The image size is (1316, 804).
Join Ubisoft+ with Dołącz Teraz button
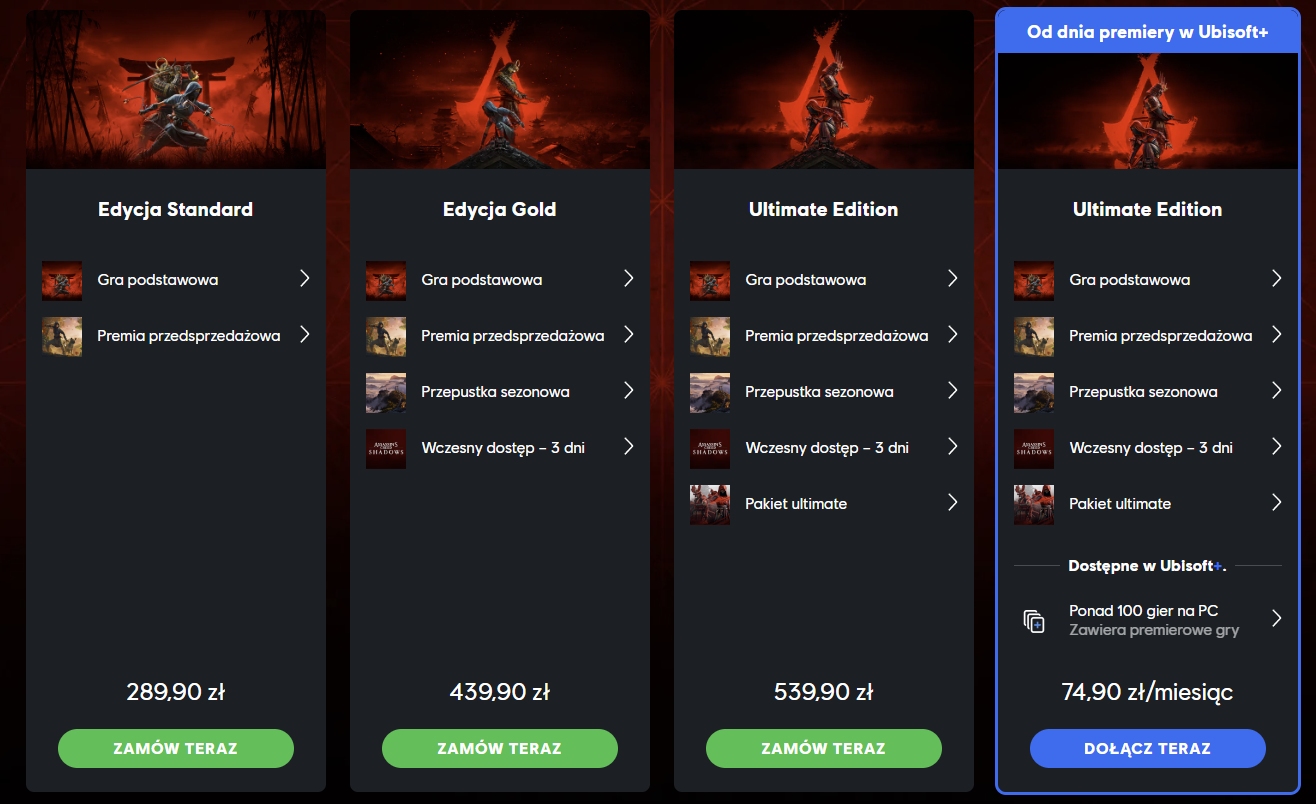(x=1148, y=748)
